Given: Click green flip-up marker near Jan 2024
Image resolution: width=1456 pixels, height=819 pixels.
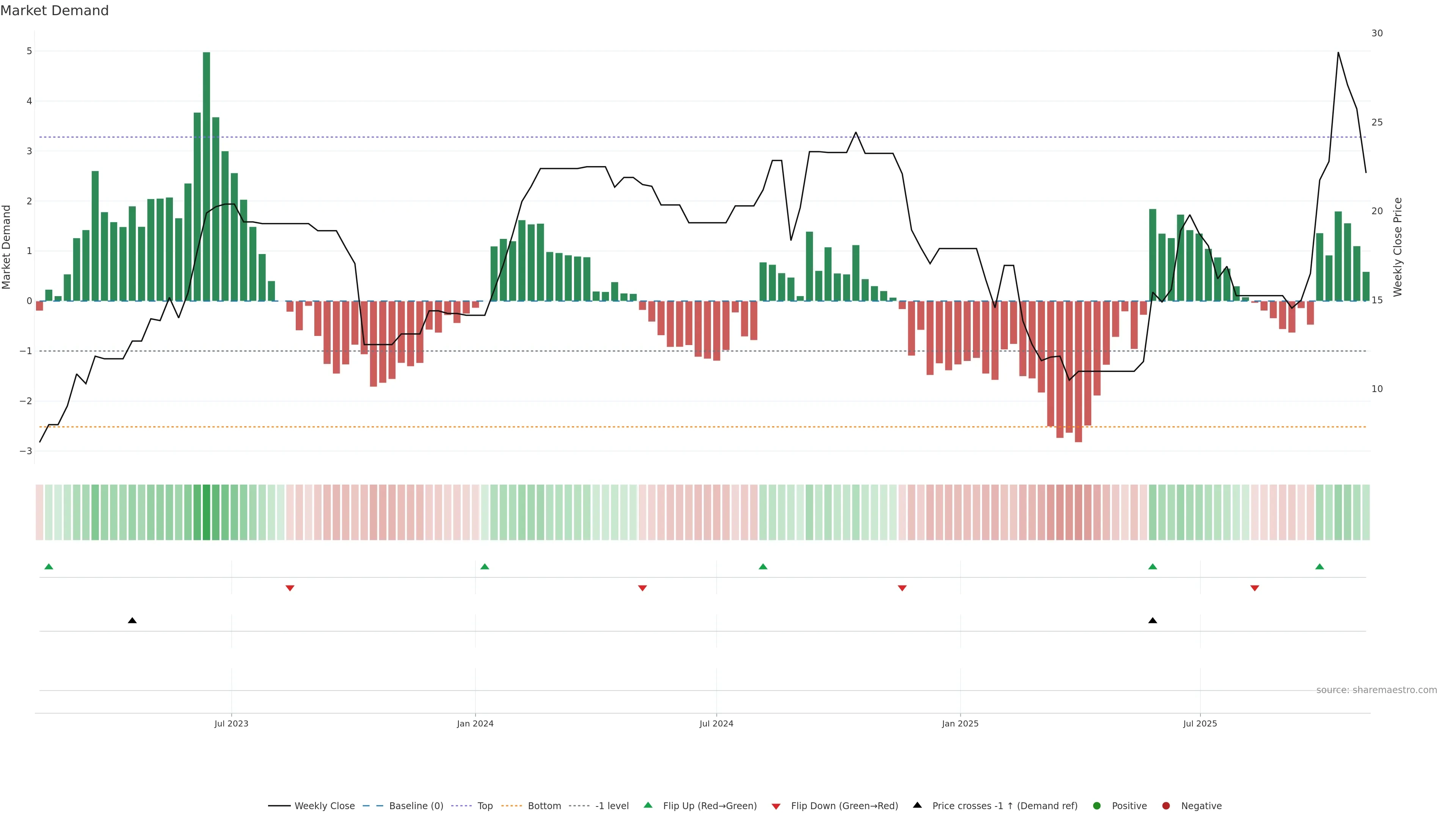Looking at the screenshot, I should click(x=485, y=567).
